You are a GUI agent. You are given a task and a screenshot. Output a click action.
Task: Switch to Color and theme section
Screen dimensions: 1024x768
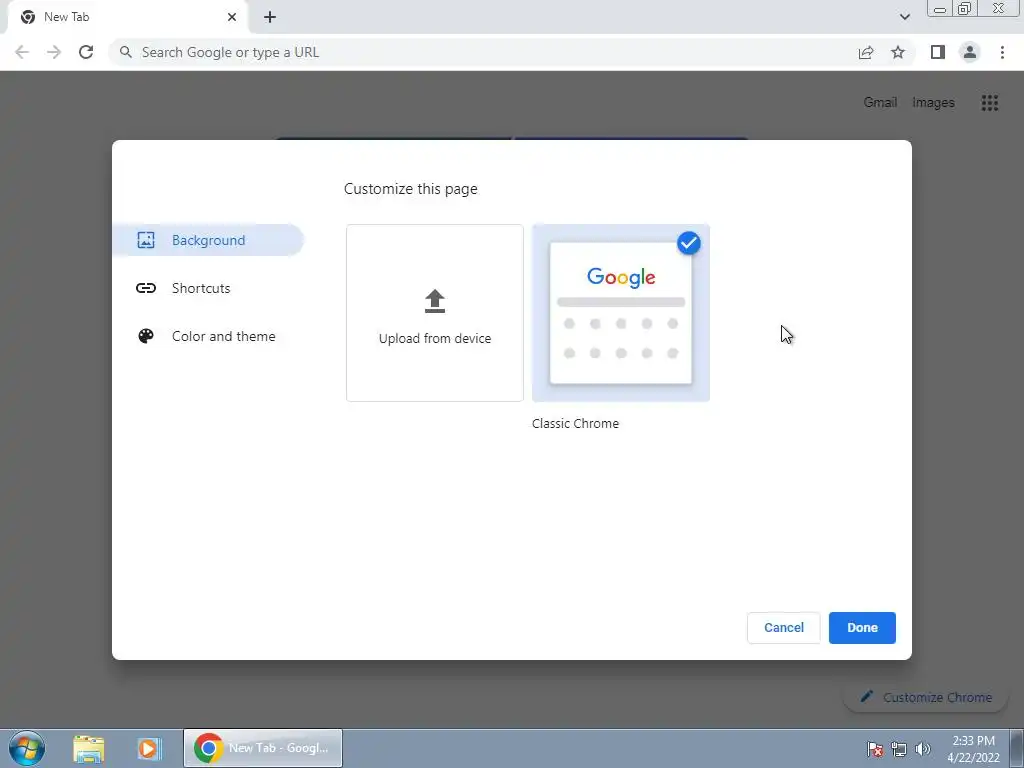click(x=208, y=336)
